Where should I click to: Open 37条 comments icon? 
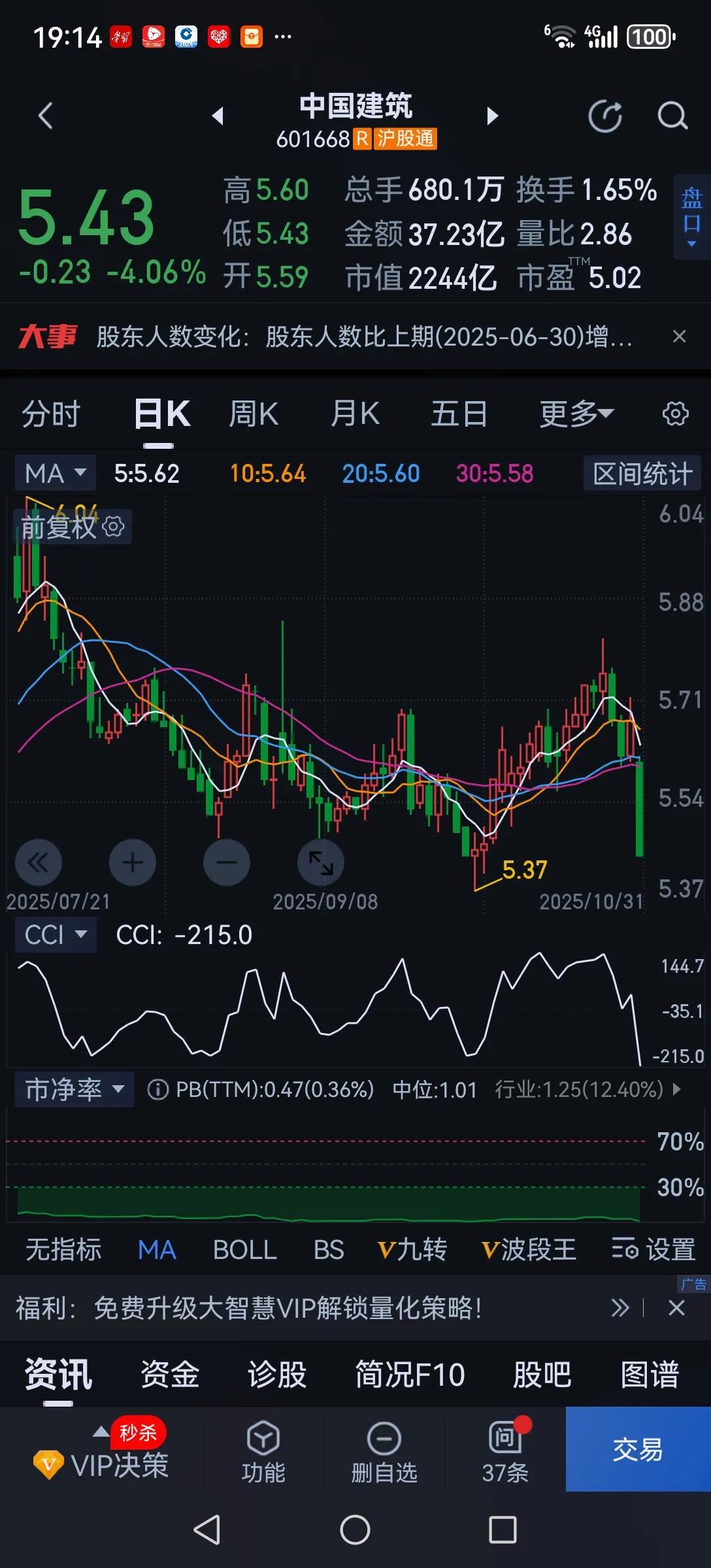pos(505,1452)
